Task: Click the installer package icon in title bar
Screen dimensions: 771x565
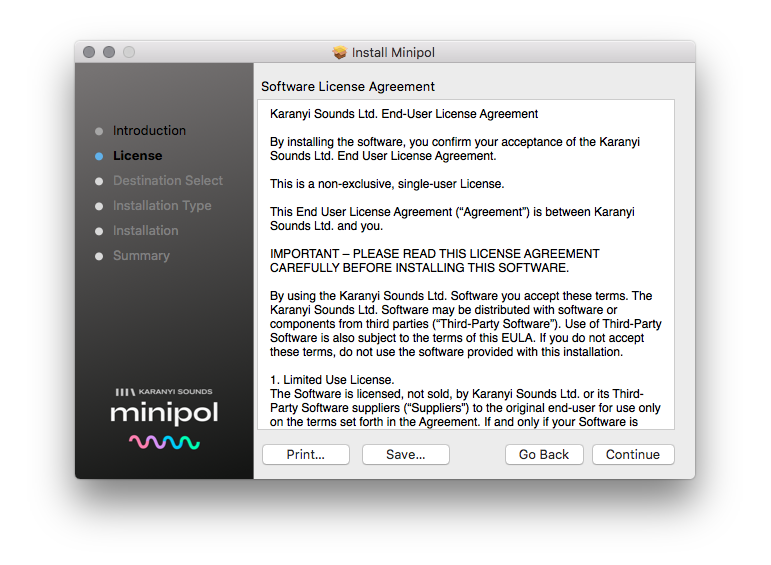Action: pos(340,52)
